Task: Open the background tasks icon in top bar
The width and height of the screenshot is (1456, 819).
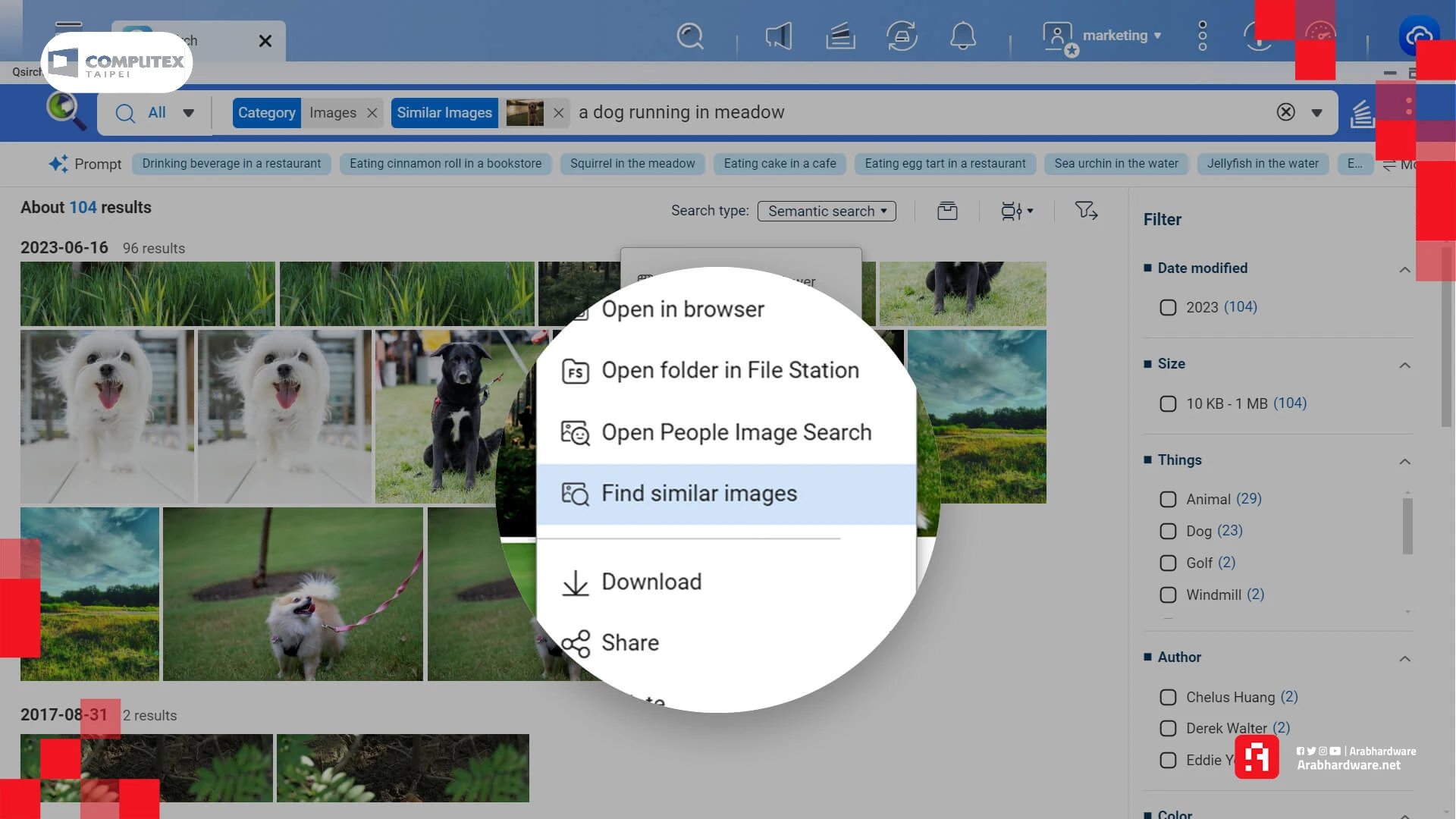Action: click(840, 36)
